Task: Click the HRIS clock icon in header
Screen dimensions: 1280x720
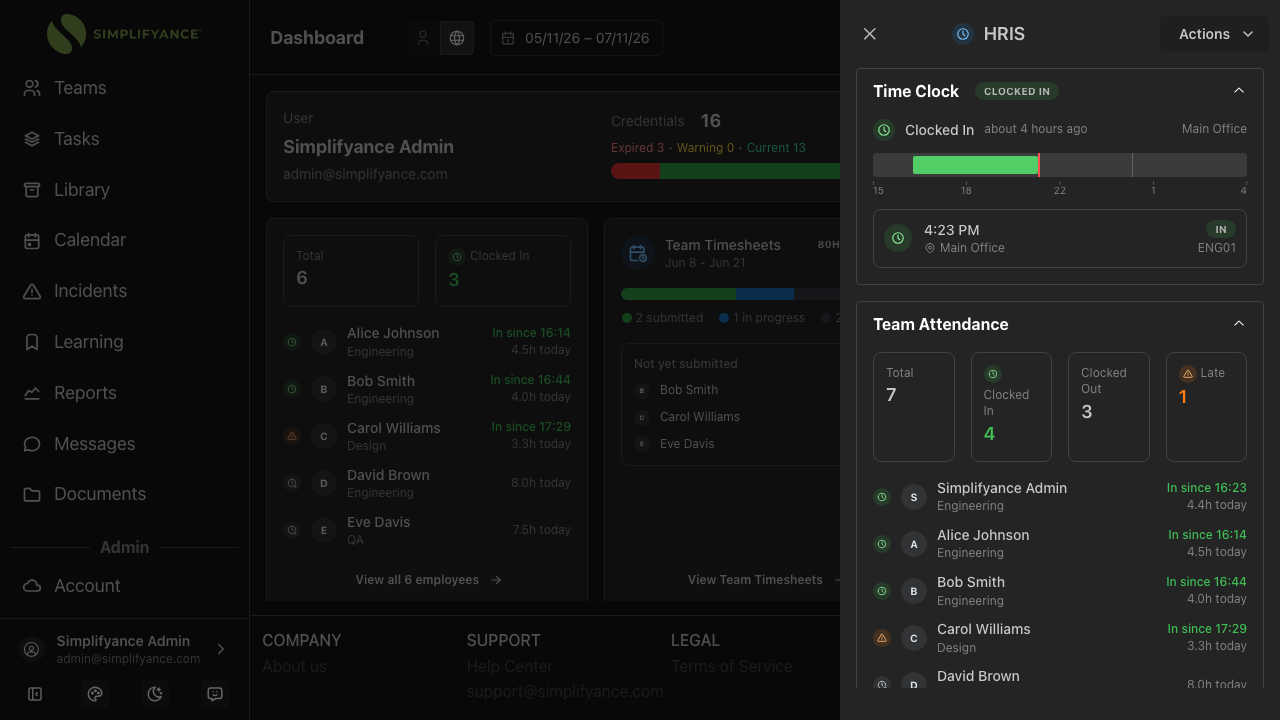Action: (x=963, y=34)
